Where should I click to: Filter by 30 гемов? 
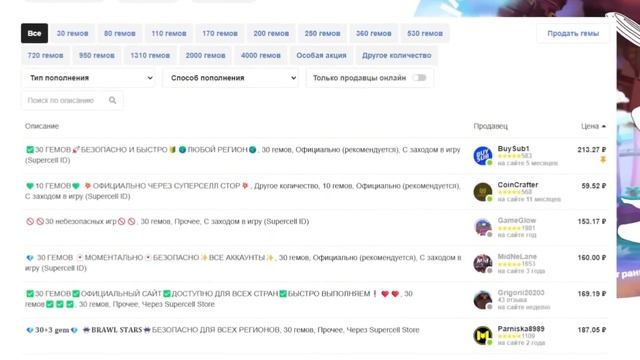click(72, 33)
